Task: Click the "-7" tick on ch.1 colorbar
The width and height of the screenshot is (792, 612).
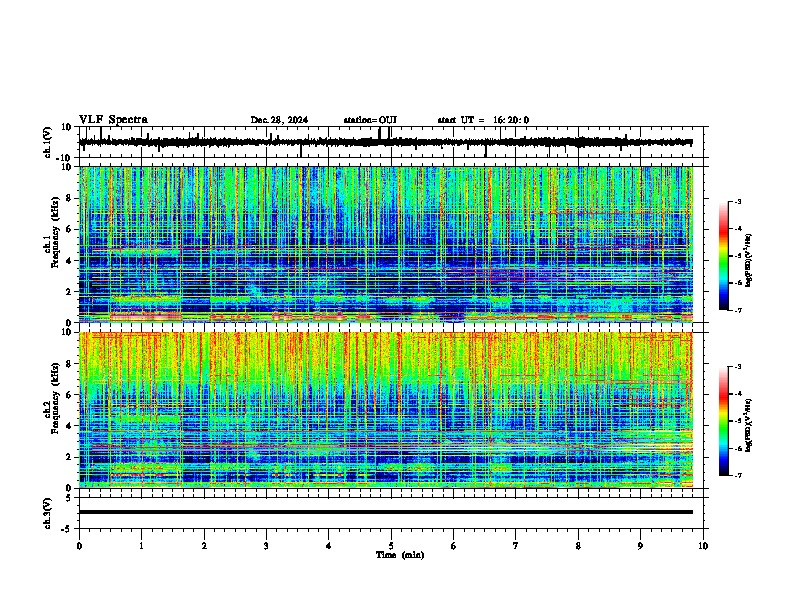Action: tap(738, 310)
